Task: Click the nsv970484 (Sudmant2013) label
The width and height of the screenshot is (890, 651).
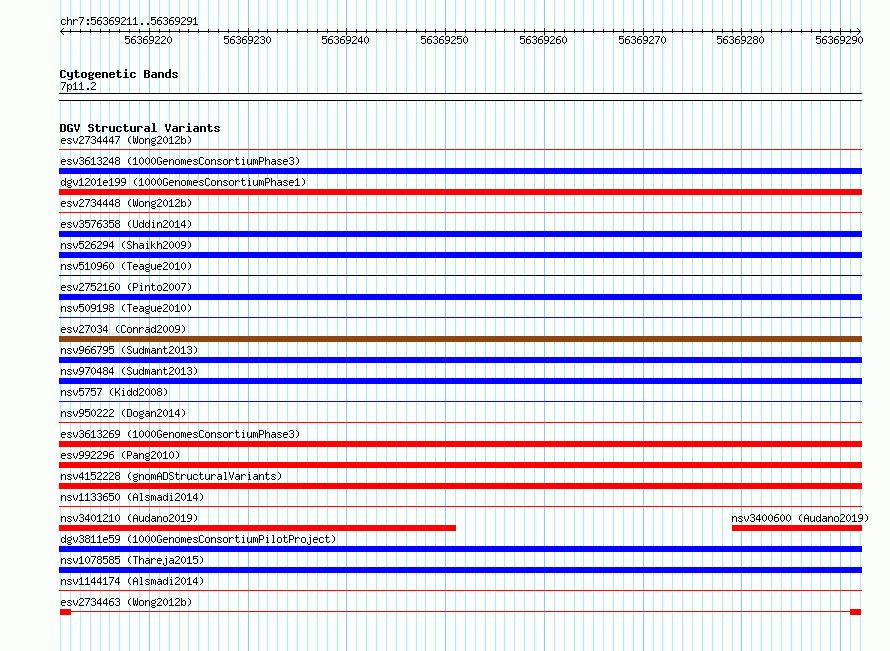Action: coord(129,371)
